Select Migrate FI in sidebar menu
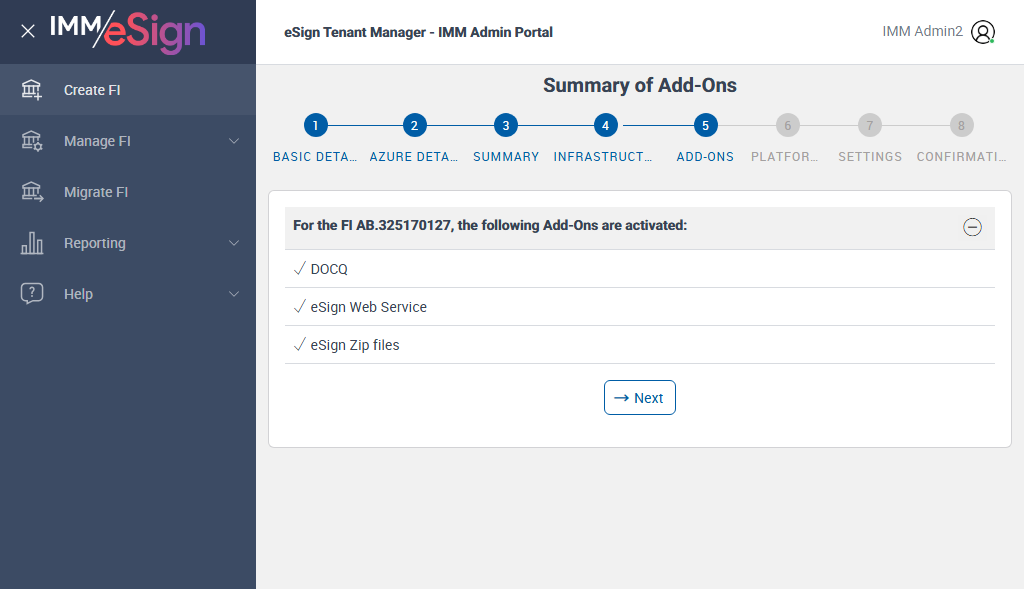Image resolution: width=1024 pixels, height=589 pixels. click(x=96, y=192)
